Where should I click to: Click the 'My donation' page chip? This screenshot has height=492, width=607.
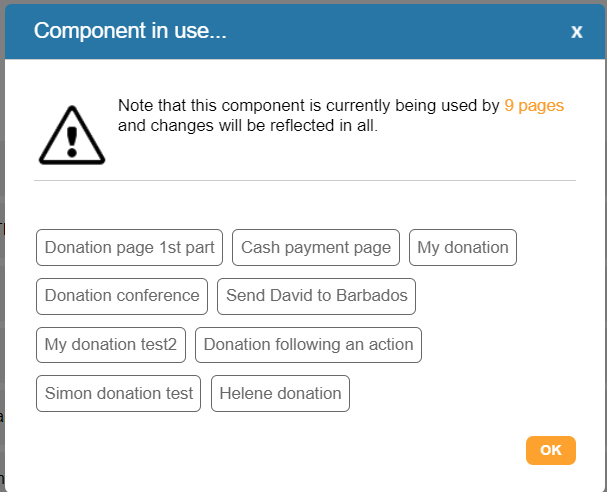point(463,247)
